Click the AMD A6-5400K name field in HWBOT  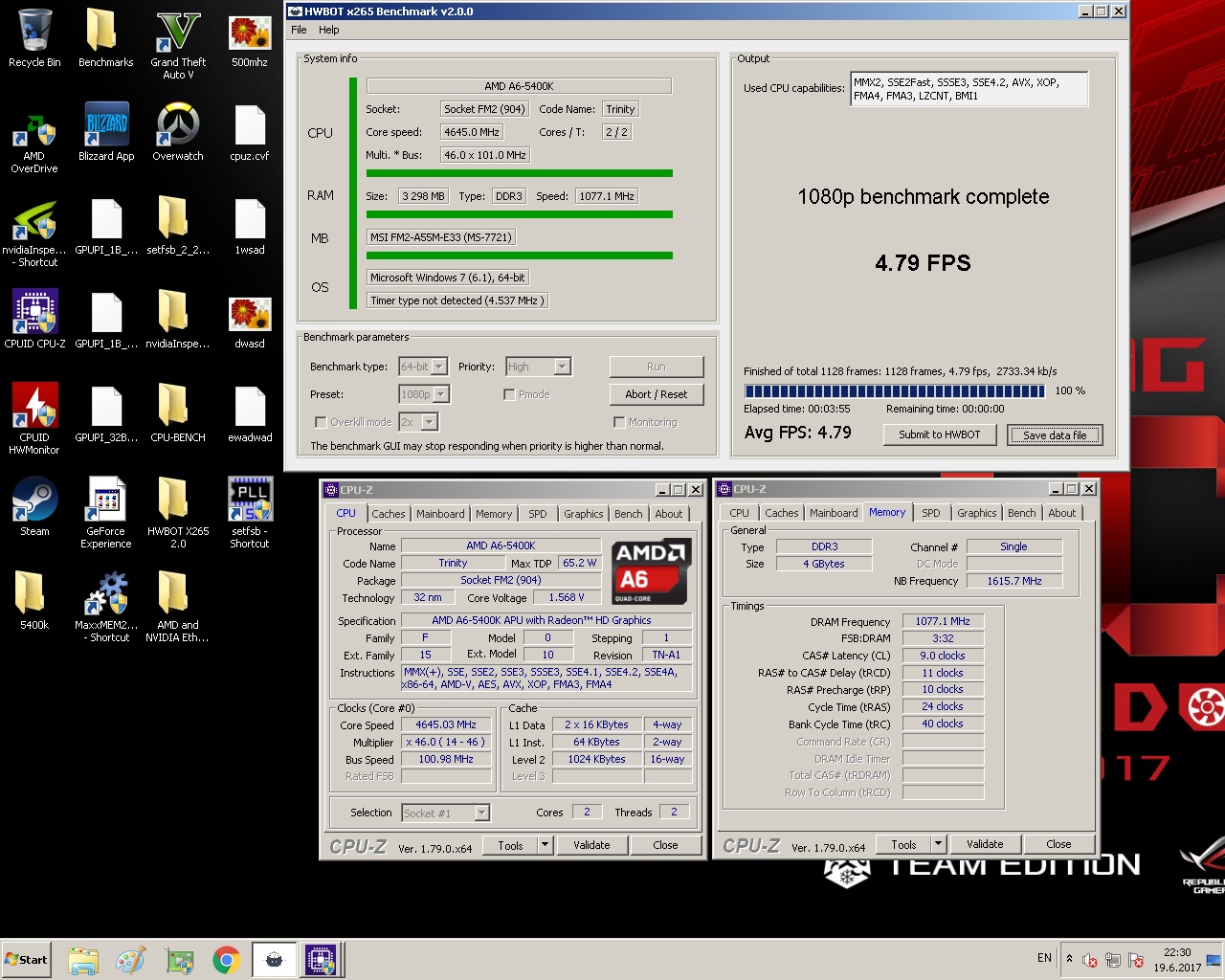(520, 86)
